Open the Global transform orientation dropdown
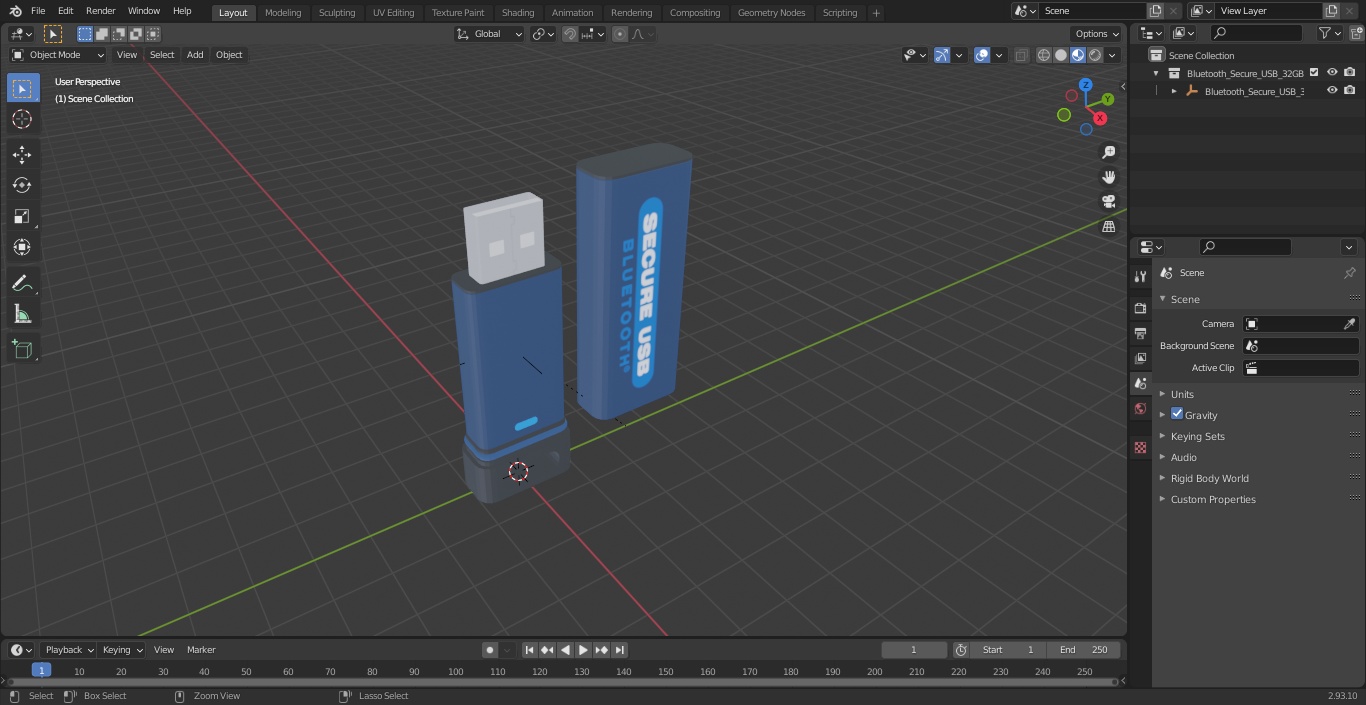This screenshot has width=1366, height=705. [490, 34]
